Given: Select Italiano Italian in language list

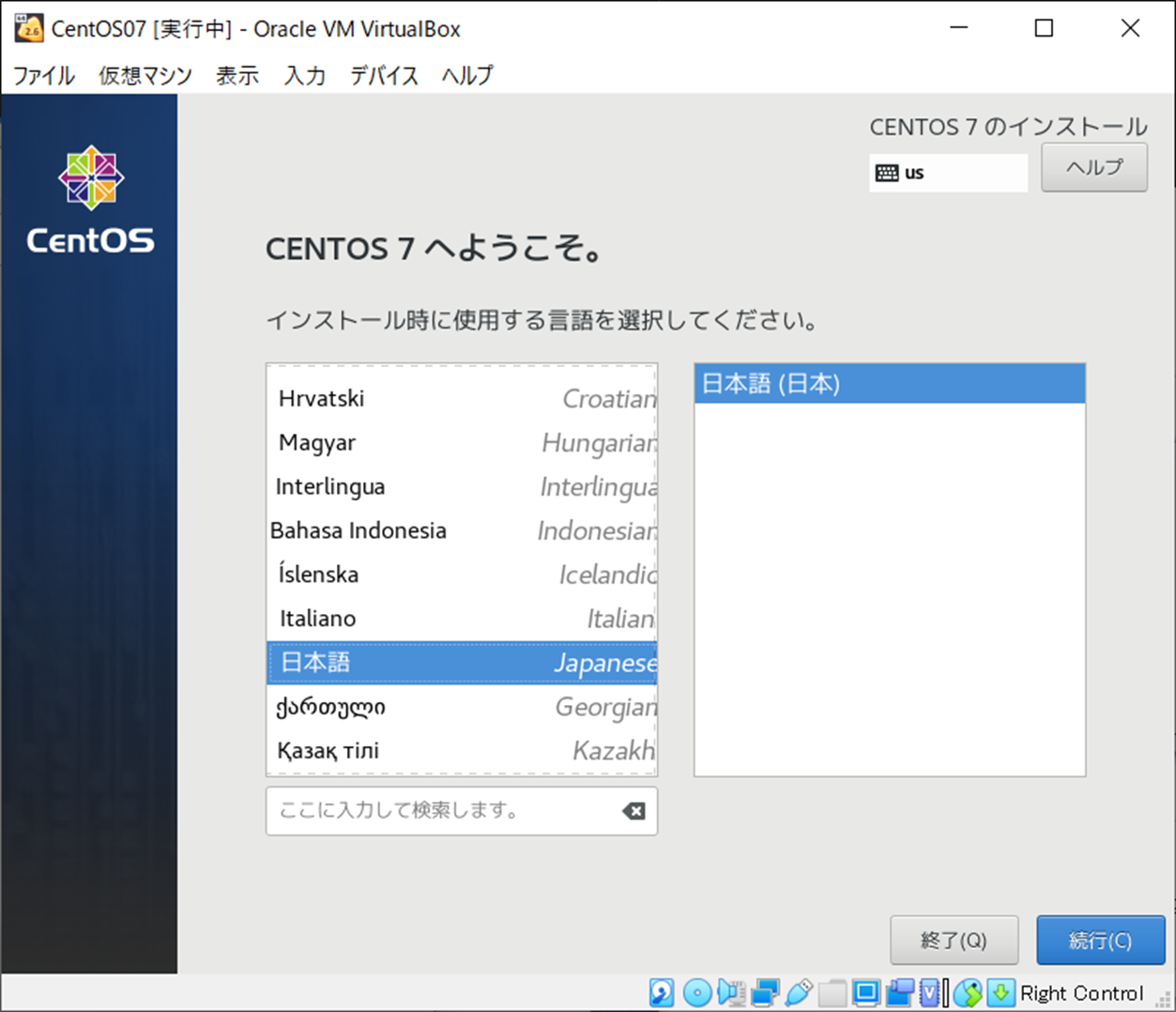Looking at the screenshot, I should click(x=462, y=619).
